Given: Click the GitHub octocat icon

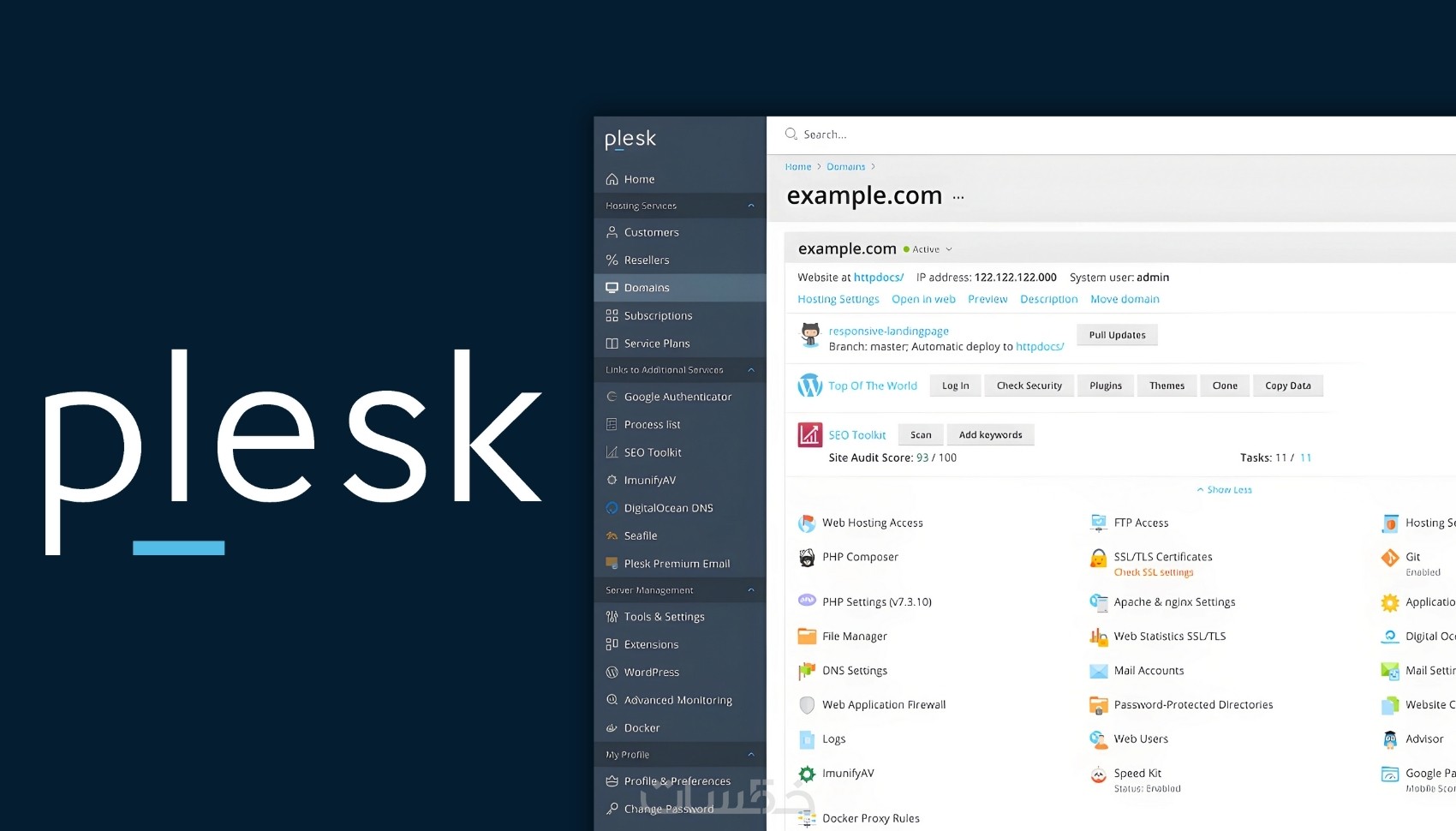Looking at the screenshot, I should [x=810, y=335].
